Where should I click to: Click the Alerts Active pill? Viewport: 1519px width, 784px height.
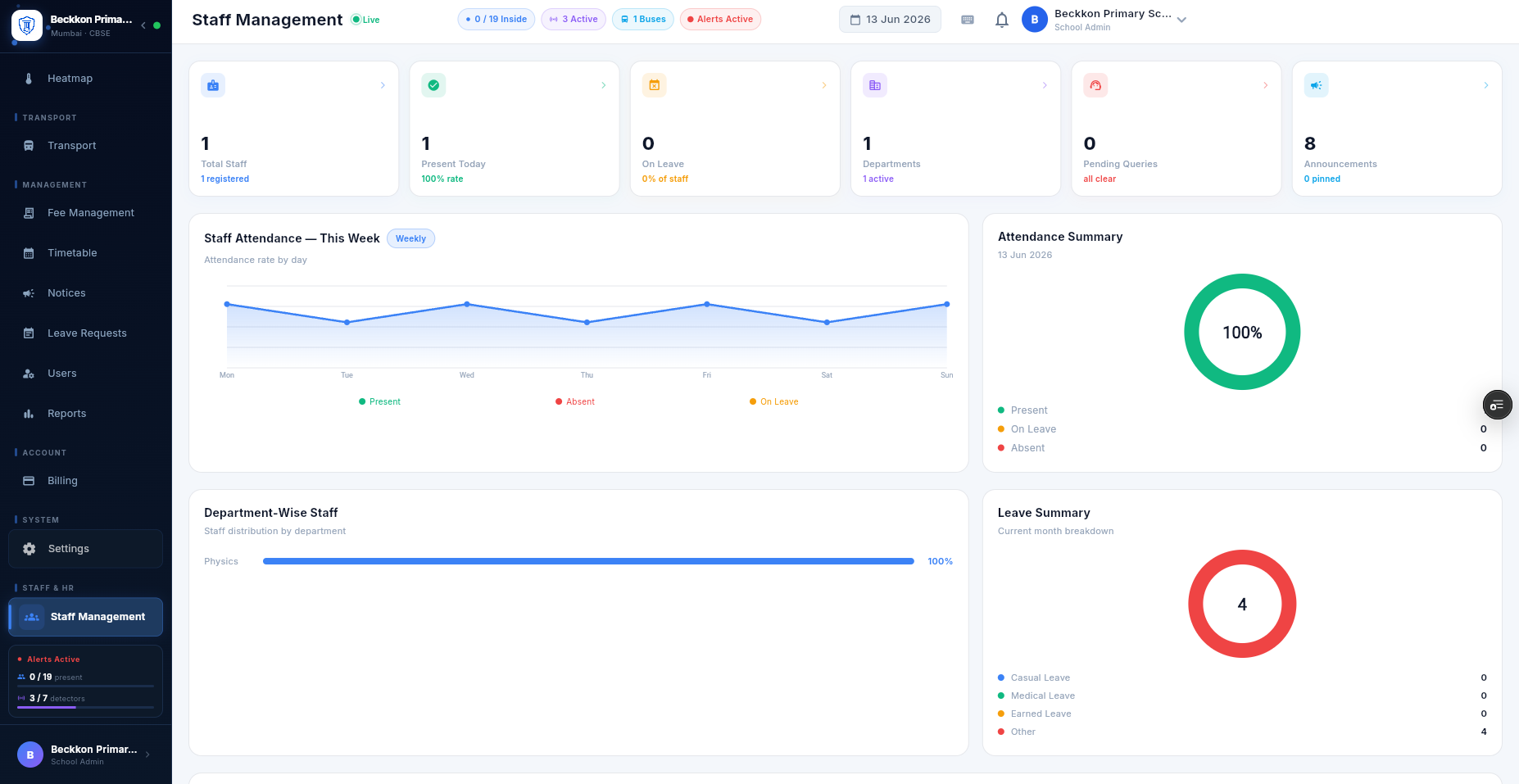coord(720,20)
